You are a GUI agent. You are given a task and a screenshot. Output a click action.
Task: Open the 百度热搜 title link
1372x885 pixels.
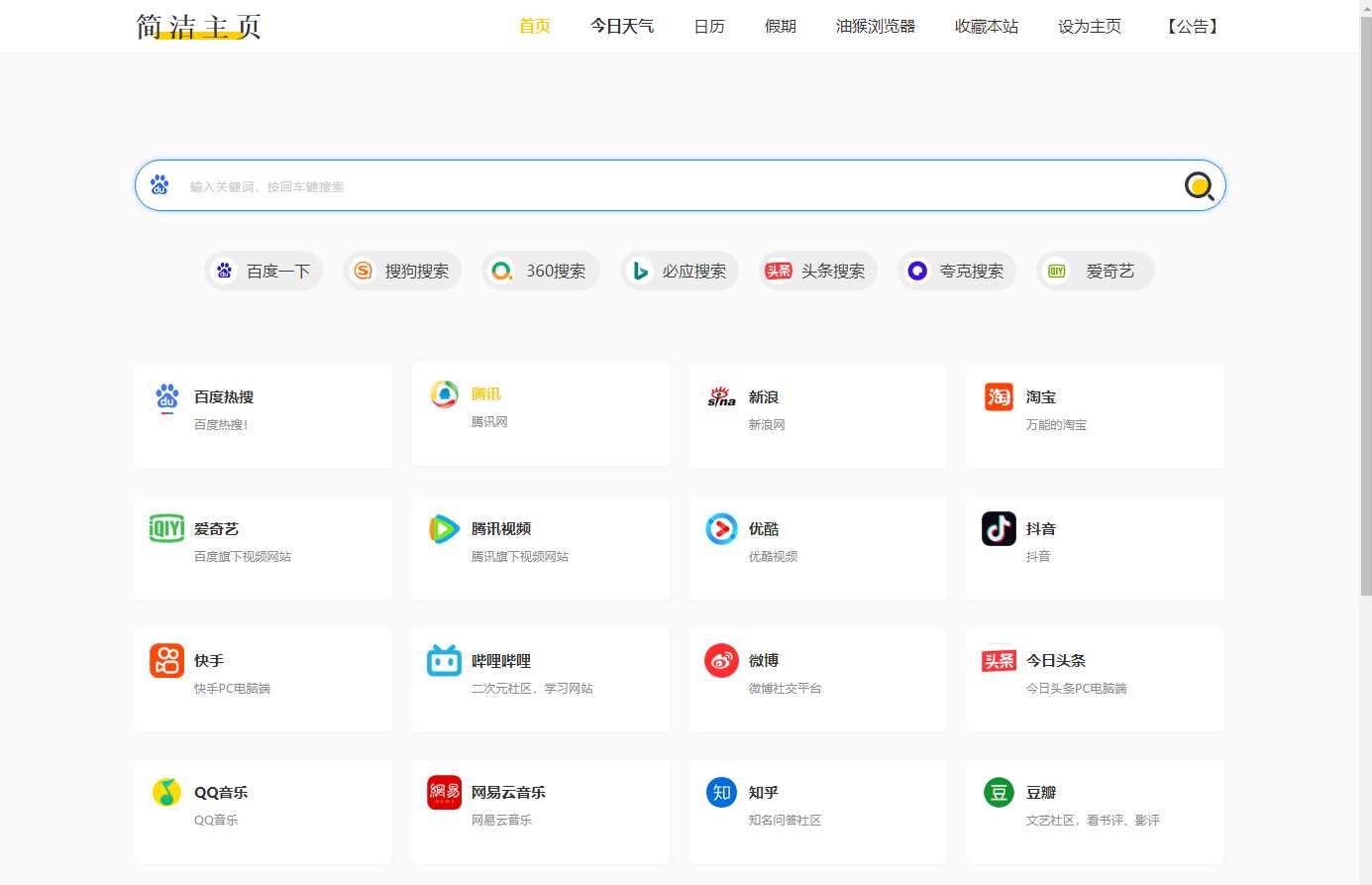point(224,397)
